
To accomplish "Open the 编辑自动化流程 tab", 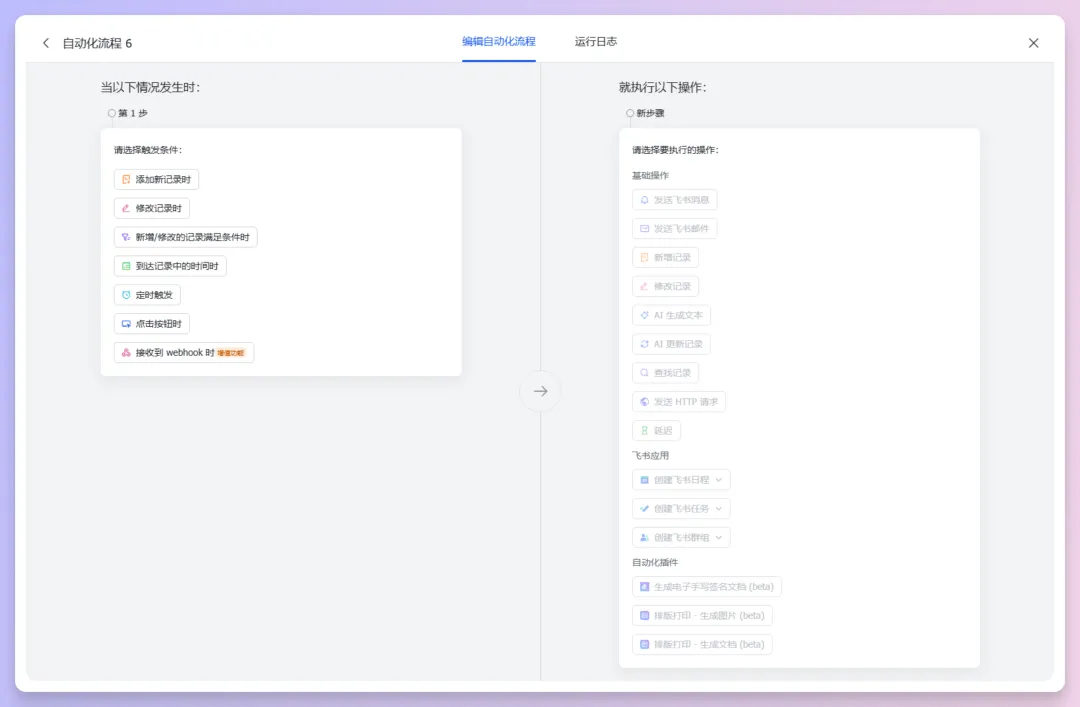I will click(498, 42).
